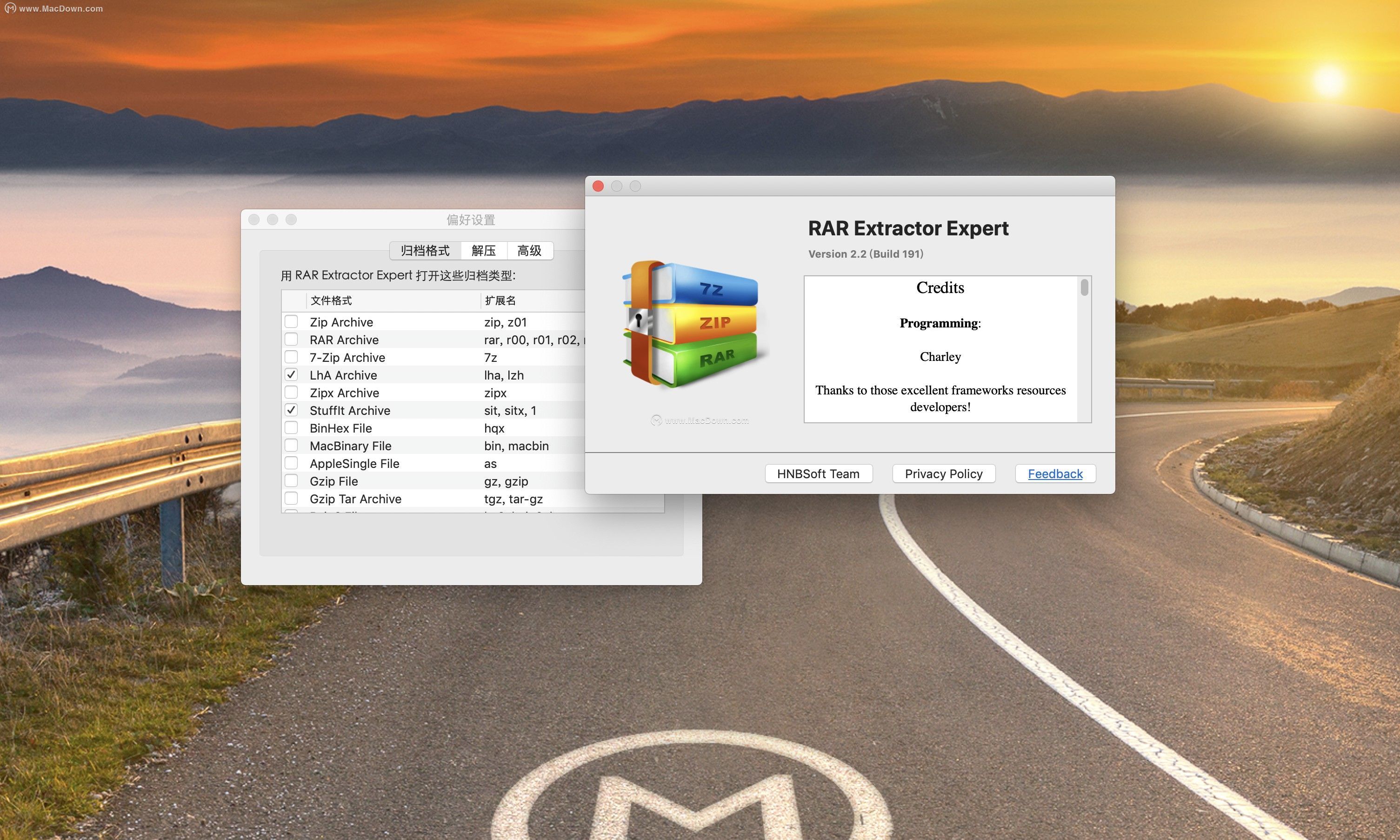Check the Gzip File checkbox

point(291,480)
